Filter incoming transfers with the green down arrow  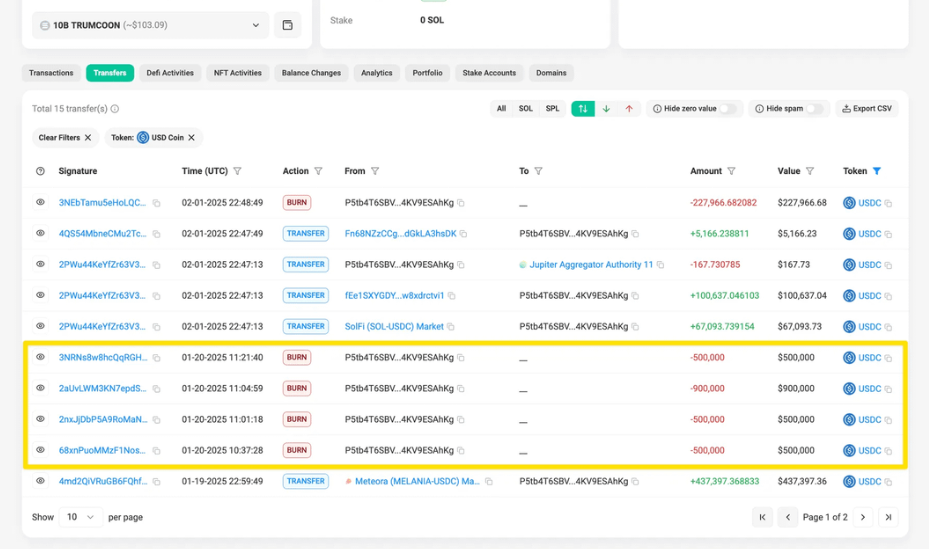(606, 109)
